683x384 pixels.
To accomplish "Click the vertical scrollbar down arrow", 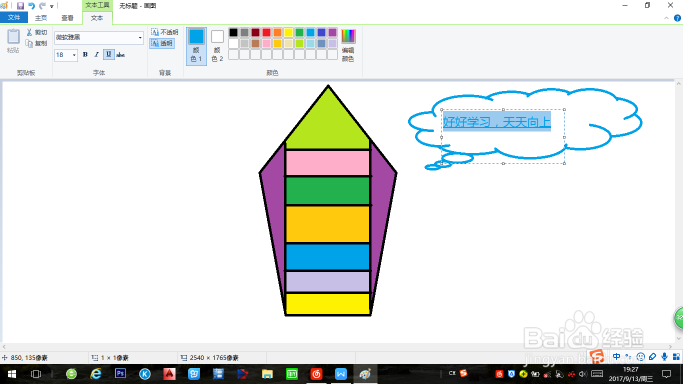I will (x=678, y=339).
